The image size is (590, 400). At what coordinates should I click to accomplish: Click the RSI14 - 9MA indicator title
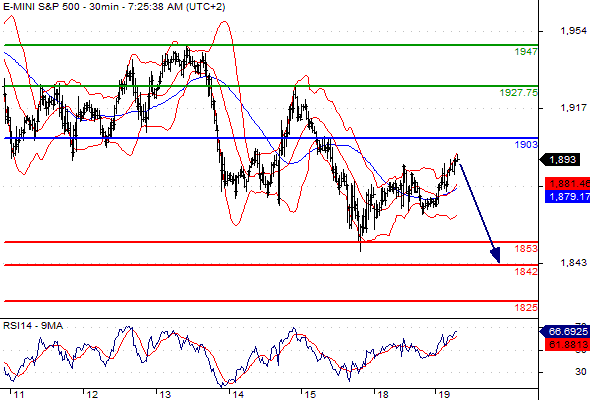(x=33, y=326)
